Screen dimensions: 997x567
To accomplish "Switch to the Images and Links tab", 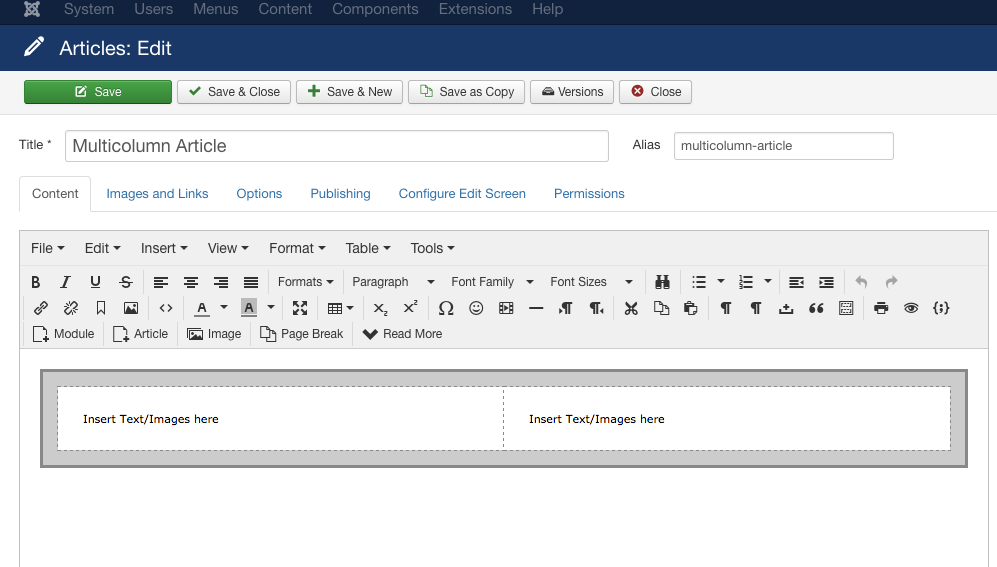I will point(157,194).
